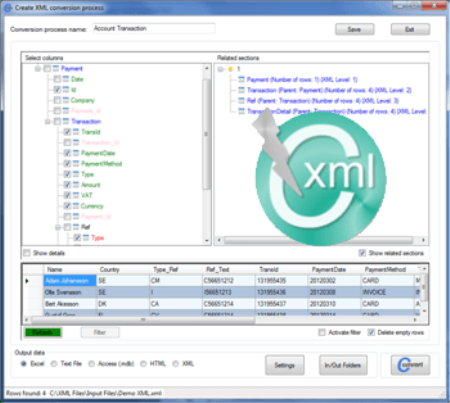Uncheck the Id column checkbox
Viewport: 450px width, 403px height.
pyautogui.click(x=57, y=90)
